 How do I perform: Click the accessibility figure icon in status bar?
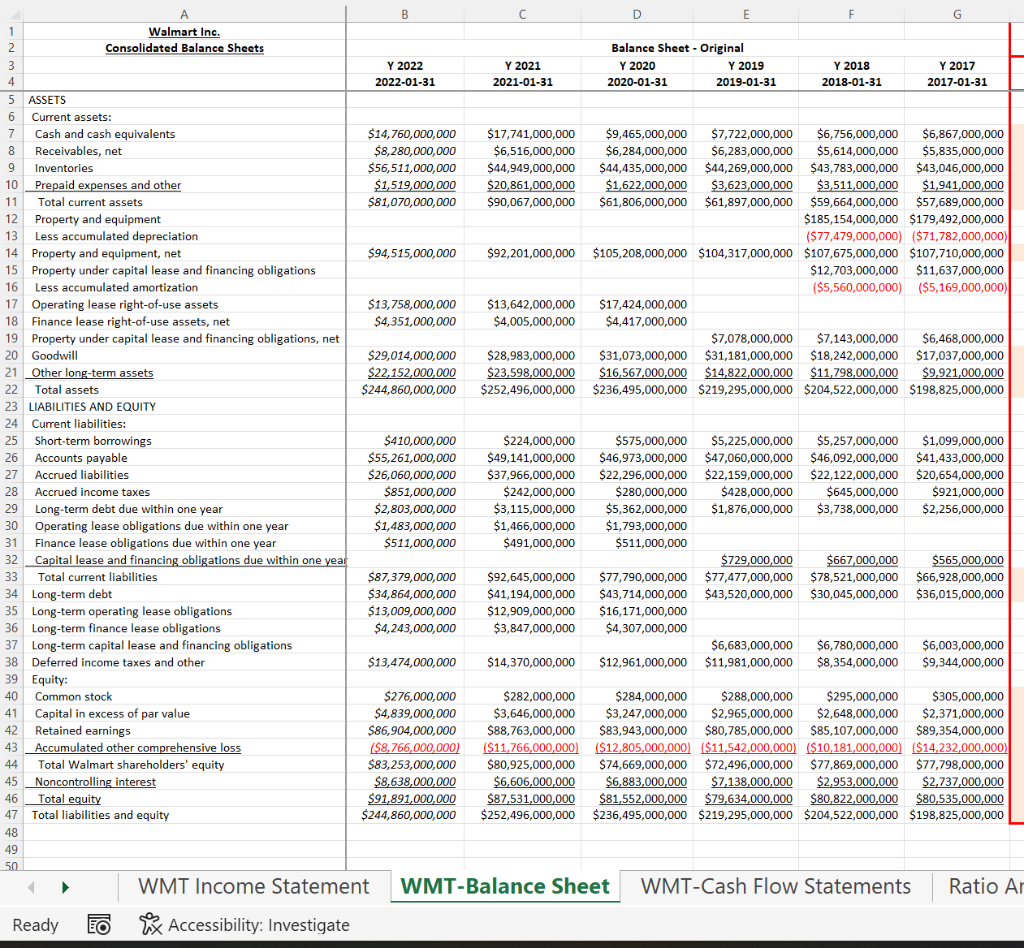pos(150,924)
